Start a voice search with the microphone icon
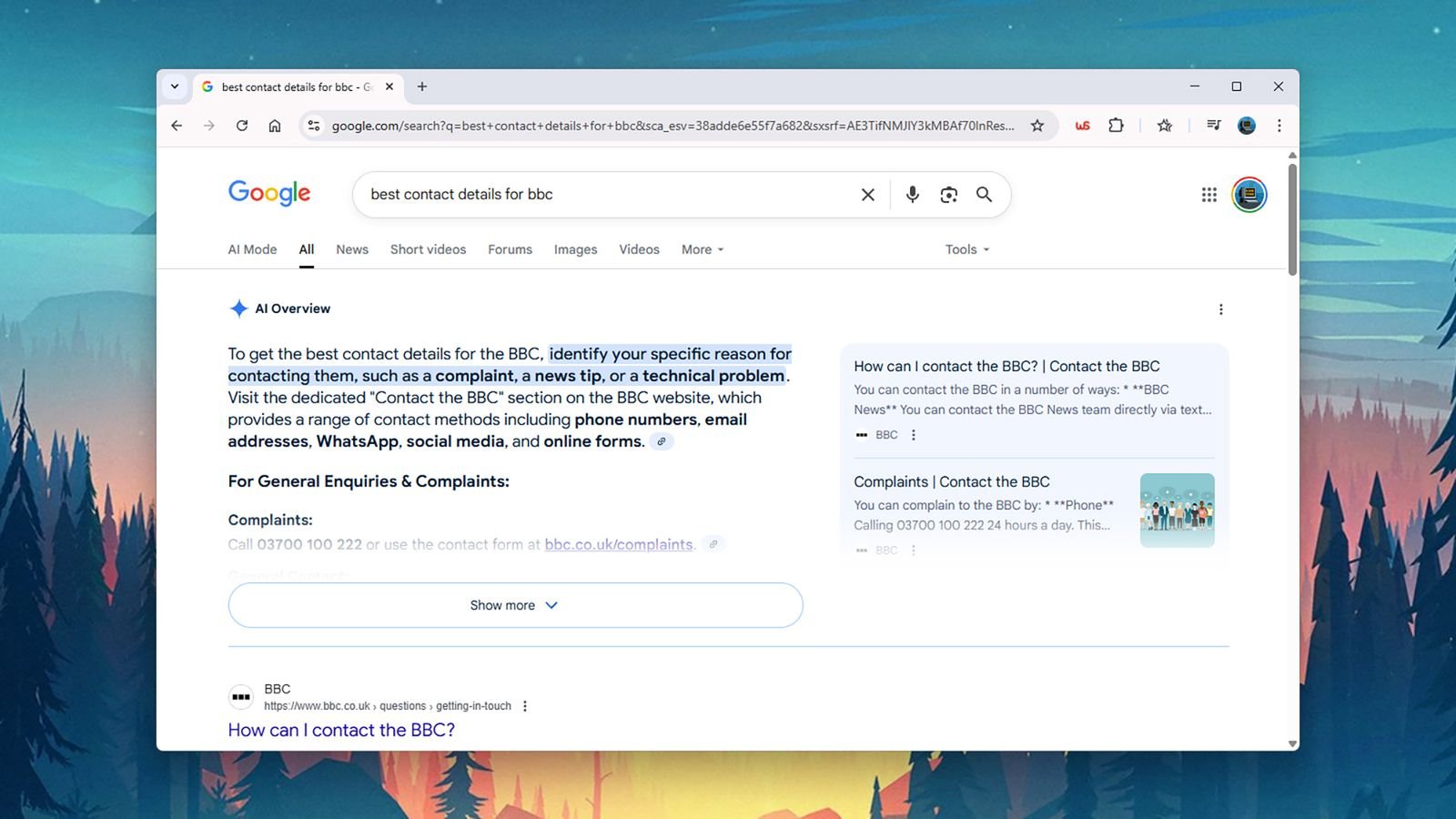This screenshot has width=1456, height=819. coord(912,195)
